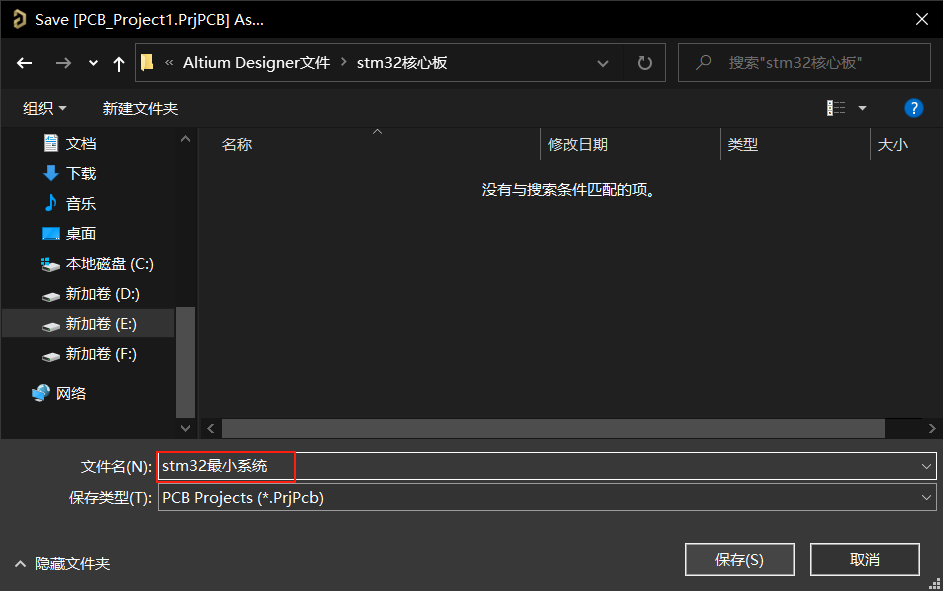Change the view layout icon
Viewport: 943px width, 591px height.
[836, 108]
